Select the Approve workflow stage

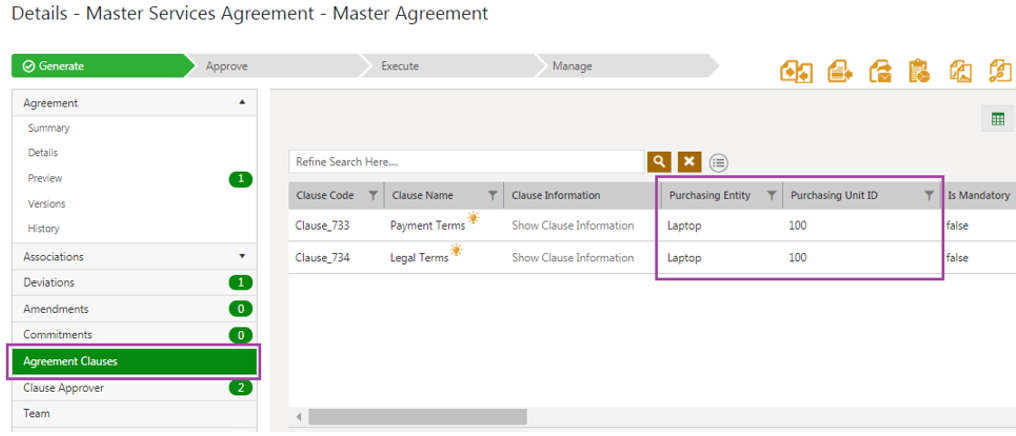coord(227,66)
